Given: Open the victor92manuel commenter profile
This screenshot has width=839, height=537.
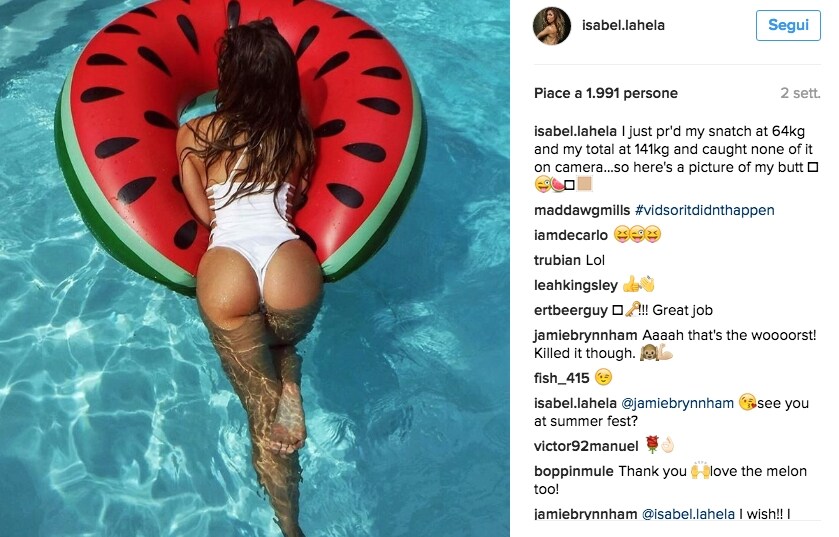Looking at the screenshot, I should pos(586,446).
